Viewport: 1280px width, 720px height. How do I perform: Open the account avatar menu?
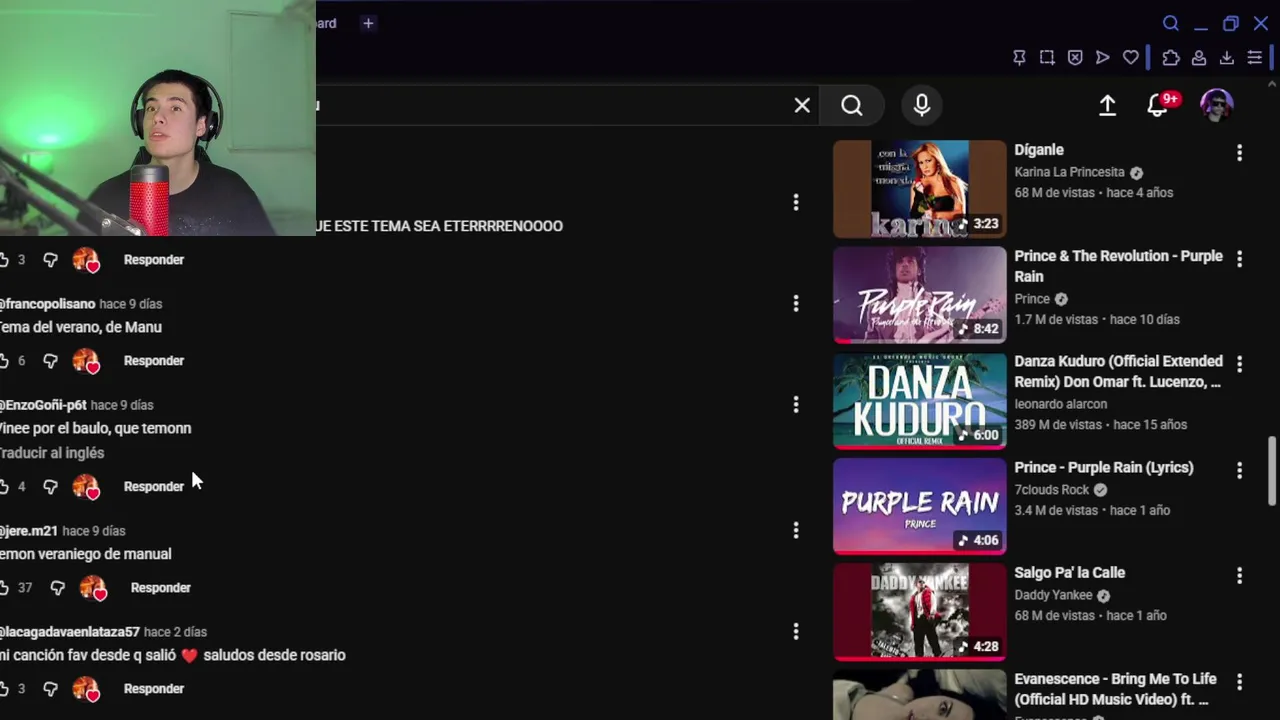coord(1217,105)
